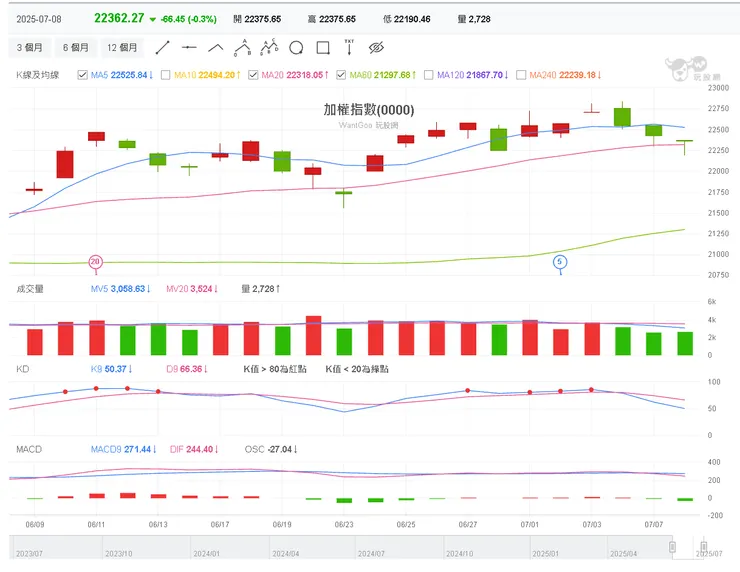Enable the MA120 moving average checkbox
Image resolution: width=740 pixels, height=572 pixels.
coord(429,75)
